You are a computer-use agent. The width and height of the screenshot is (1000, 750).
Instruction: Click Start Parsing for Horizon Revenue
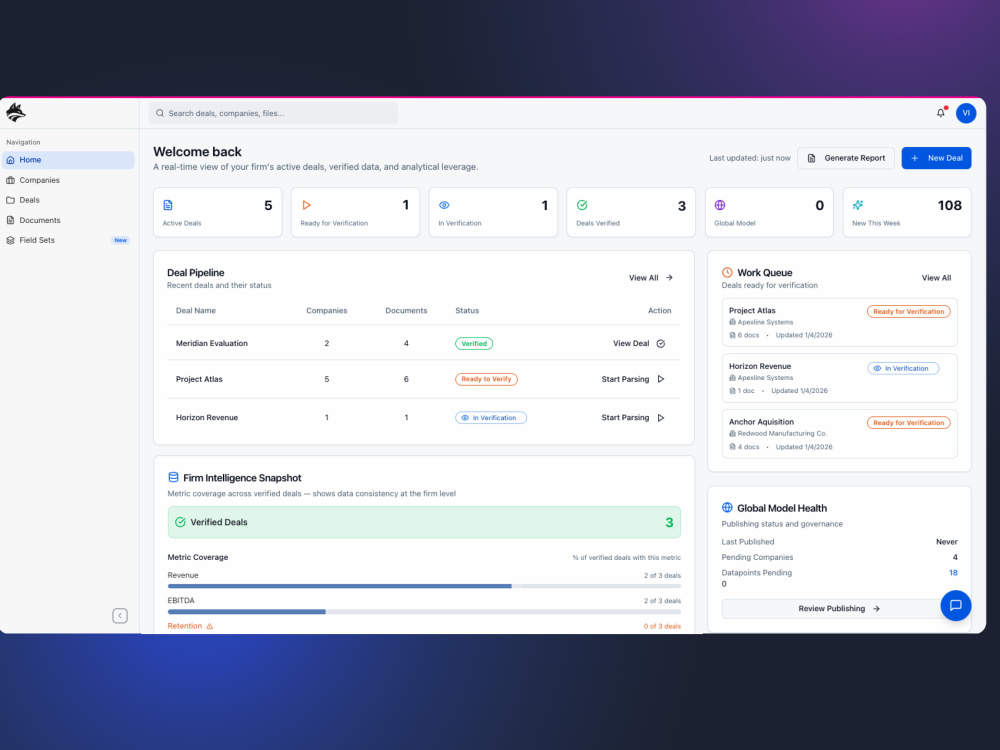pos(633,418)
